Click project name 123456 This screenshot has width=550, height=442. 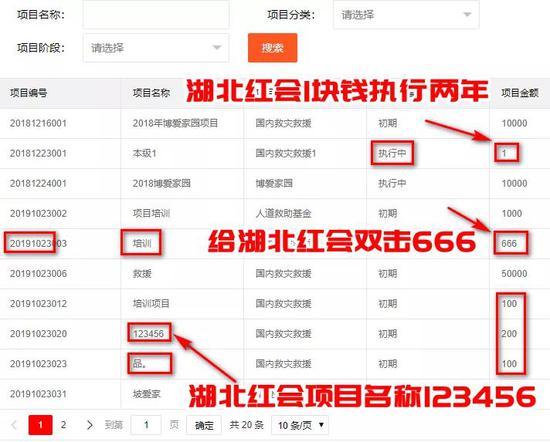tap(148, 334)
